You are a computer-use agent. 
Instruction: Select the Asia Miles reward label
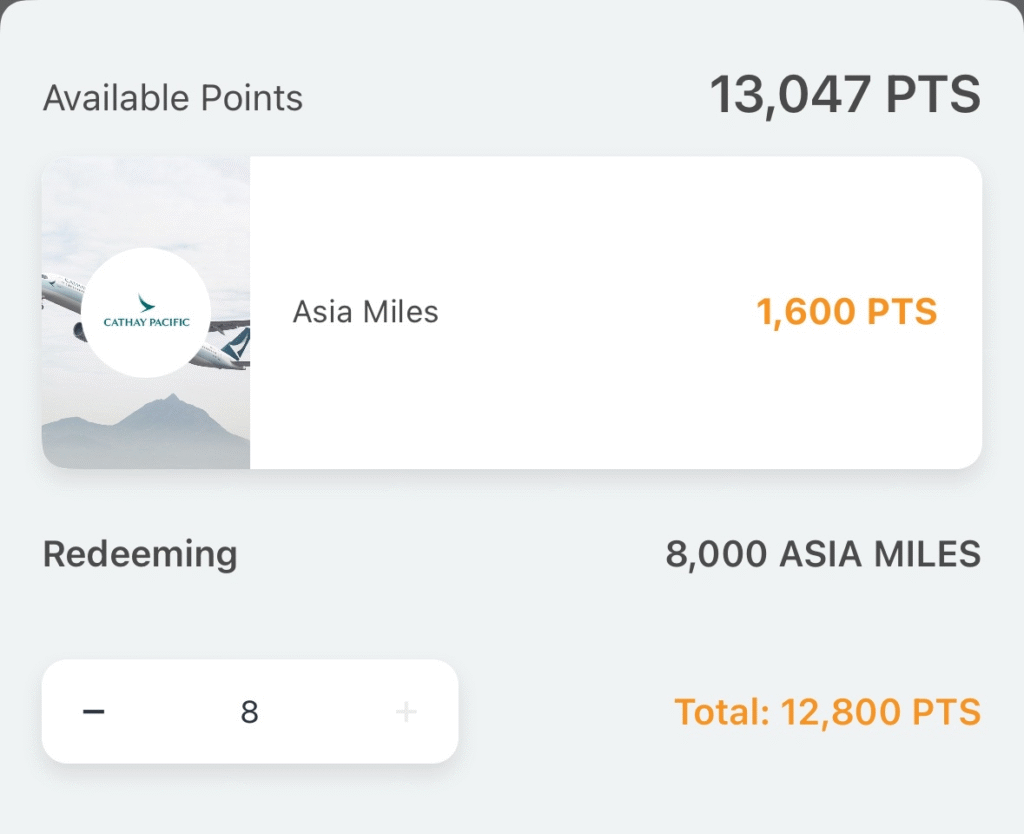click(365, 312)
